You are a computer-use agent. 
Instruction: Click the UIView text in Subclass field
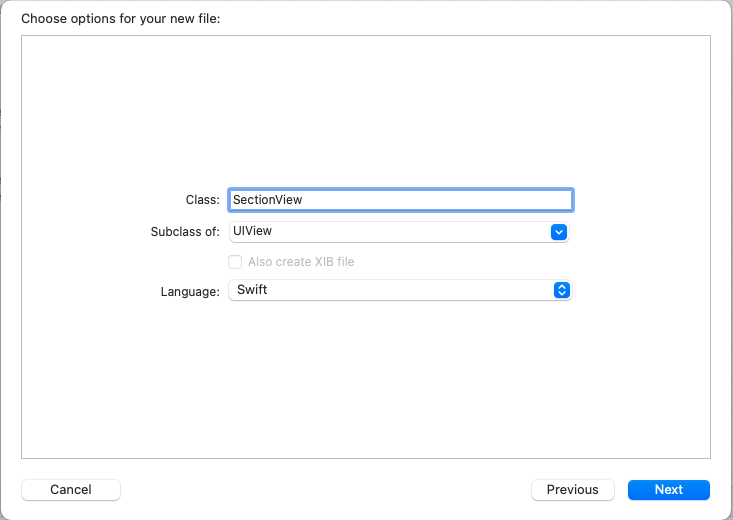(x=252, y=231)
